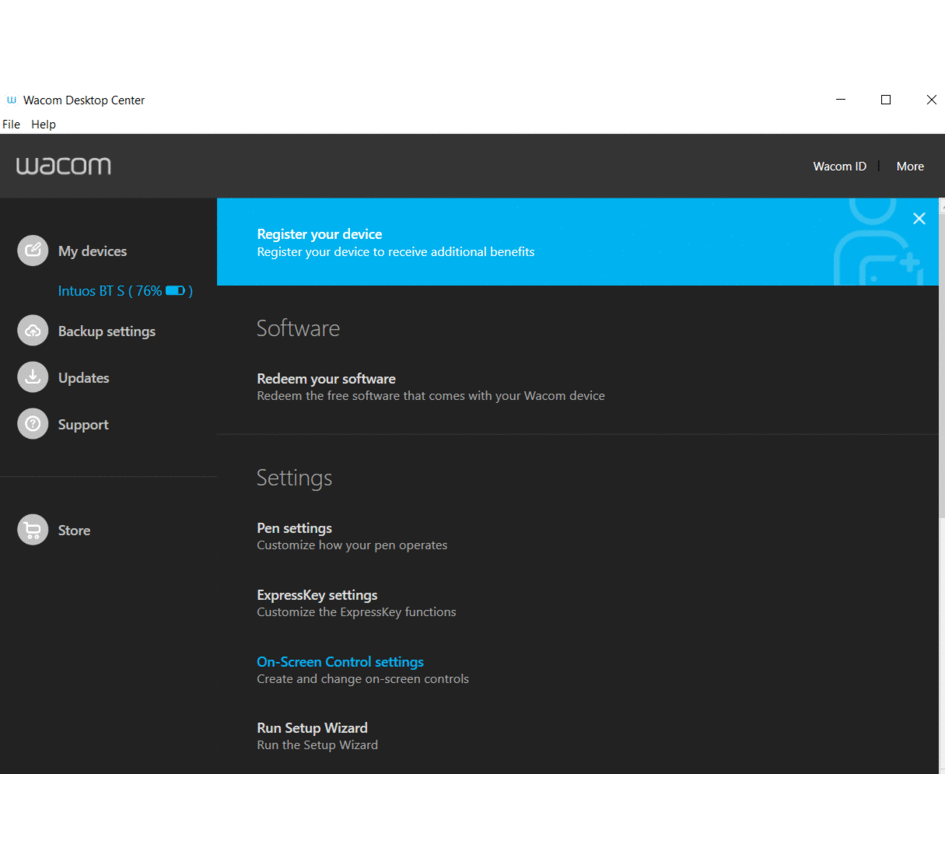Image resolution: width=945 pixels, height=863 pixels.
Task: Open the More menu in the header
Action: click(909, 166)
